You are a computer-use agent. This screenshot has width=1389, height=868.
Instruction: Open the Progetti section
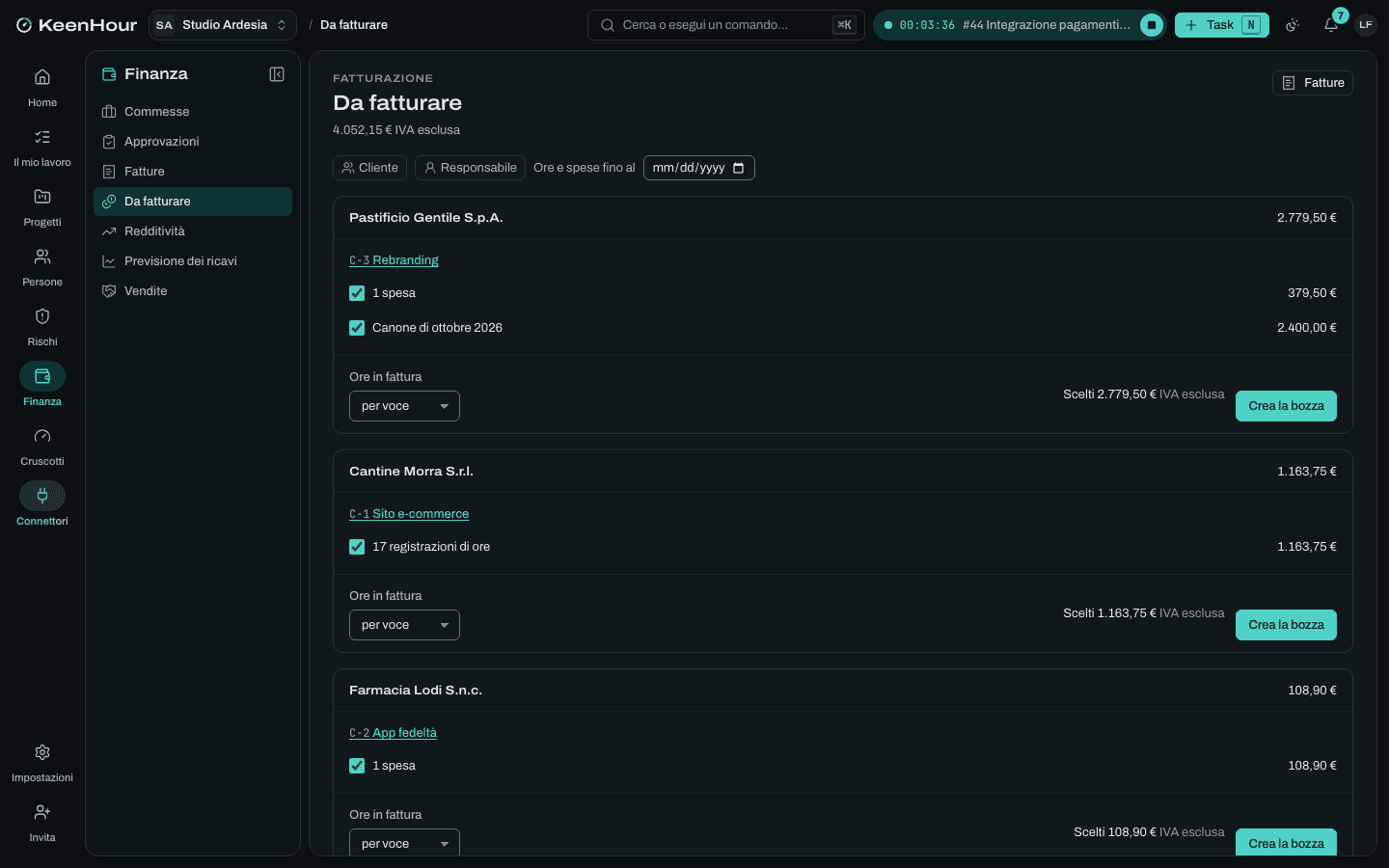click(42, 207)
